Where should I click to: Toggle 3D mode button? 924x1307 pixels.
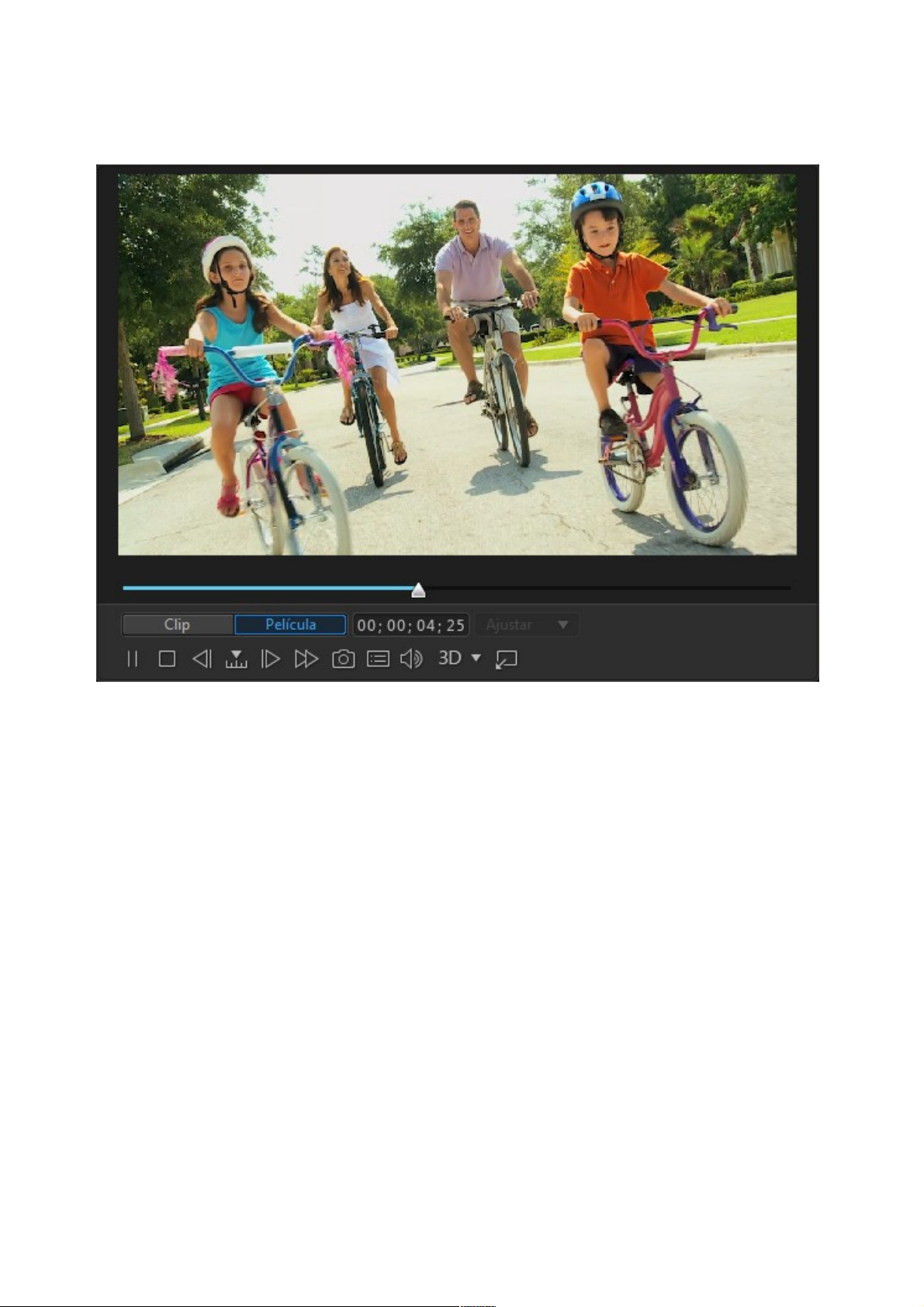(x=450, y=659)
